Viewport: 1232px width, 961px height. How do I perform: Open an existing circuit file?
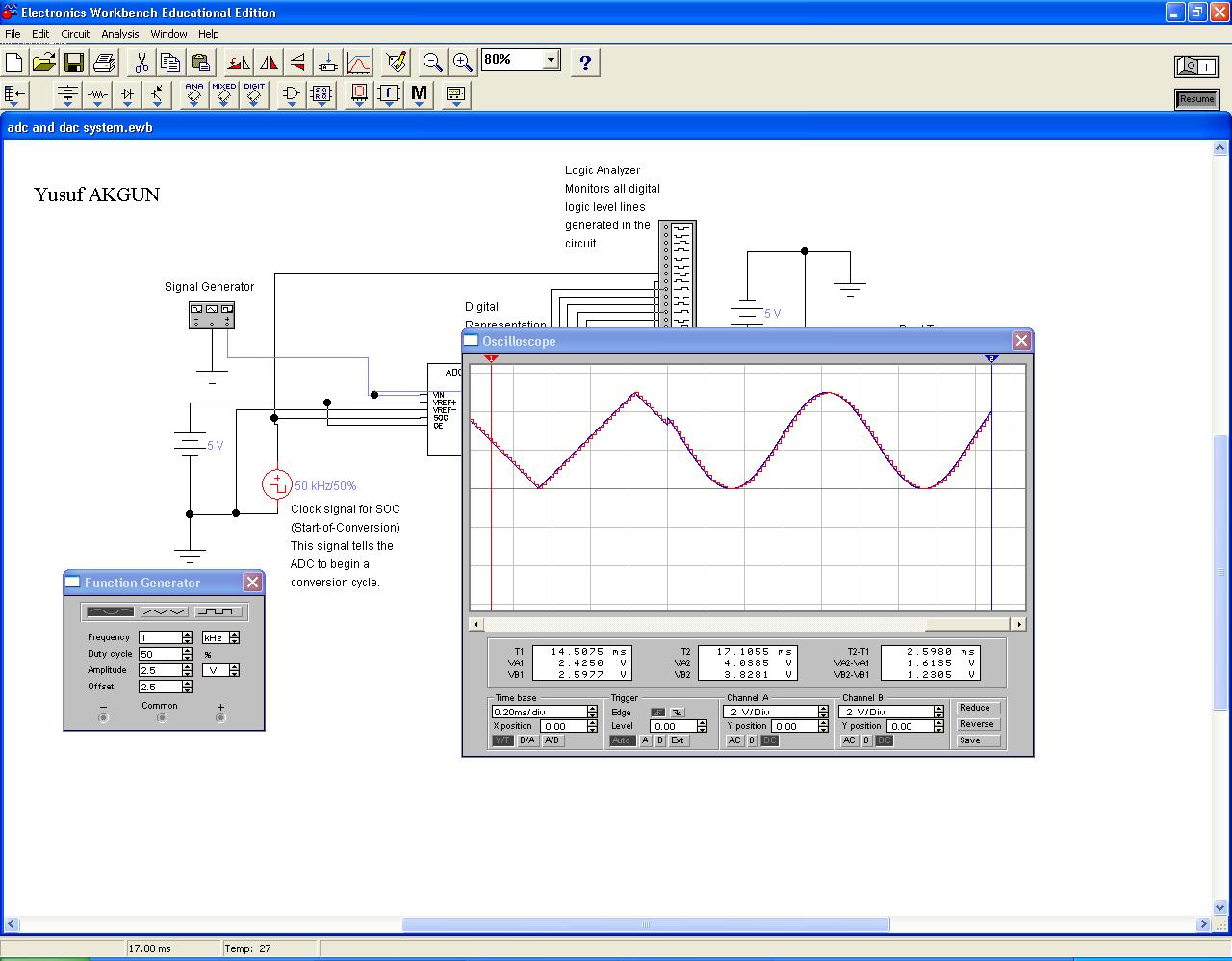click(x=44, y=63)
